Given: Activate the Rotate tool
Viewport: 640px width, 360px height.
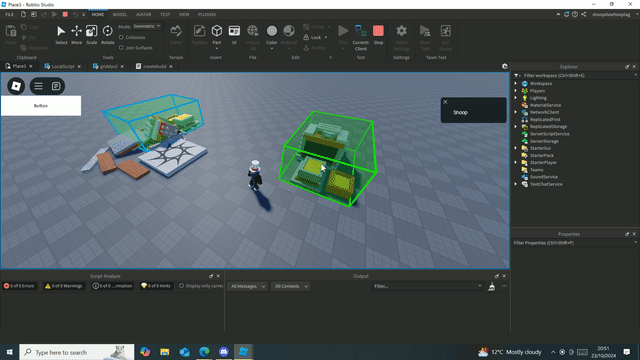Looking at the screenshot, I should coord(107,34).
